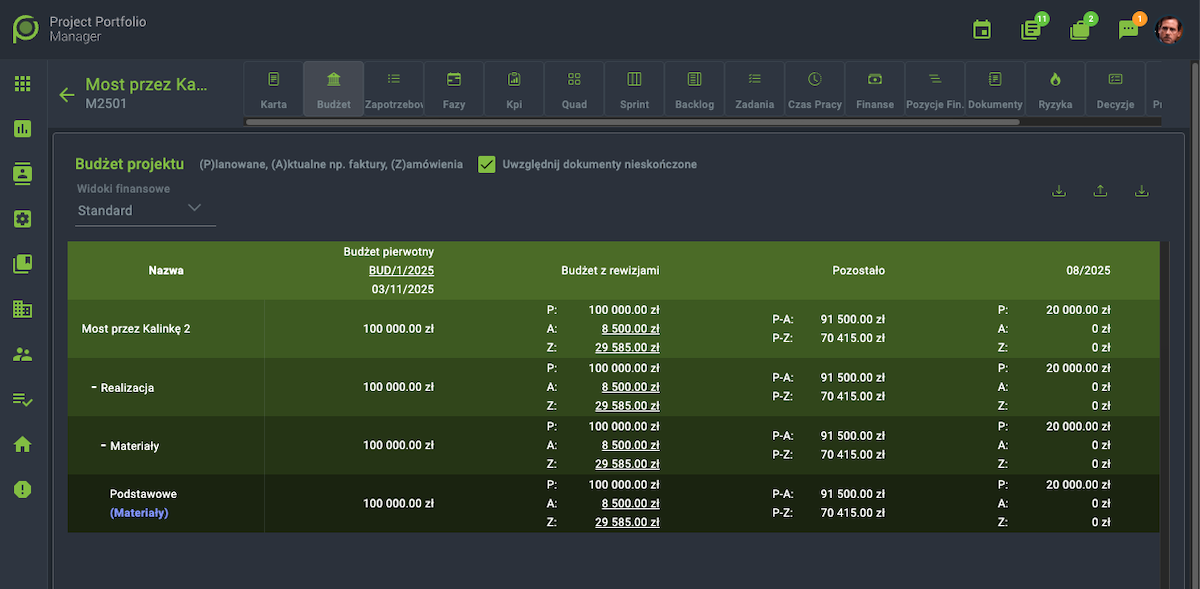The image size is (1200, 589).
Task: Open the home icon in sidebar
Action: click(x=23, y=444)
